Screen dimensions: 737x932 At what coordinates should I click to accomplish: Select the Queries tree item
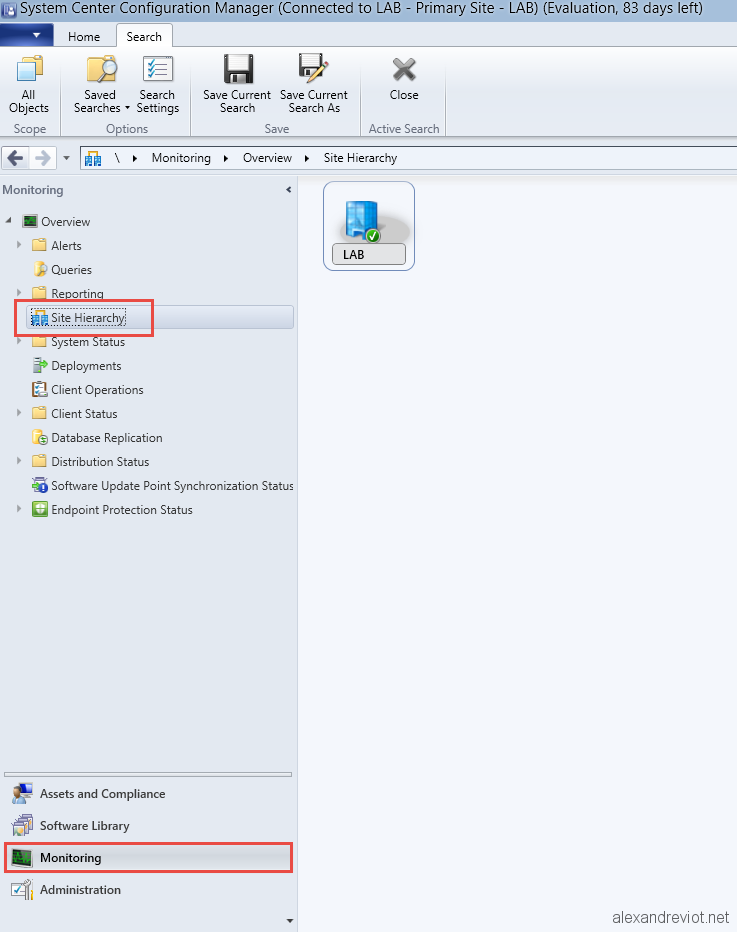click(x=71, y=270)
